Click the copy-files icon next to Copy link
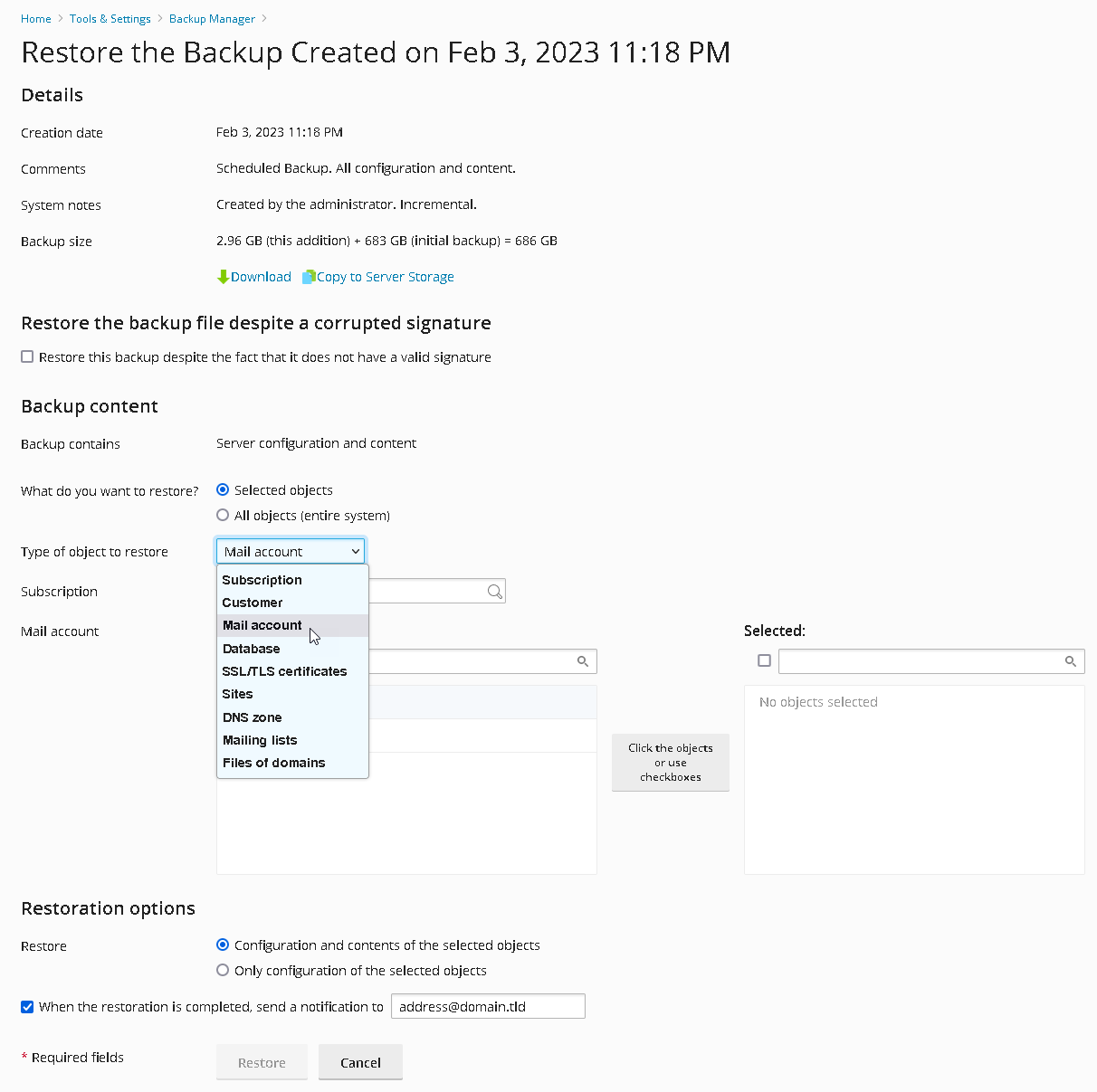The image size is (1097, 1092). pos(309,276)
